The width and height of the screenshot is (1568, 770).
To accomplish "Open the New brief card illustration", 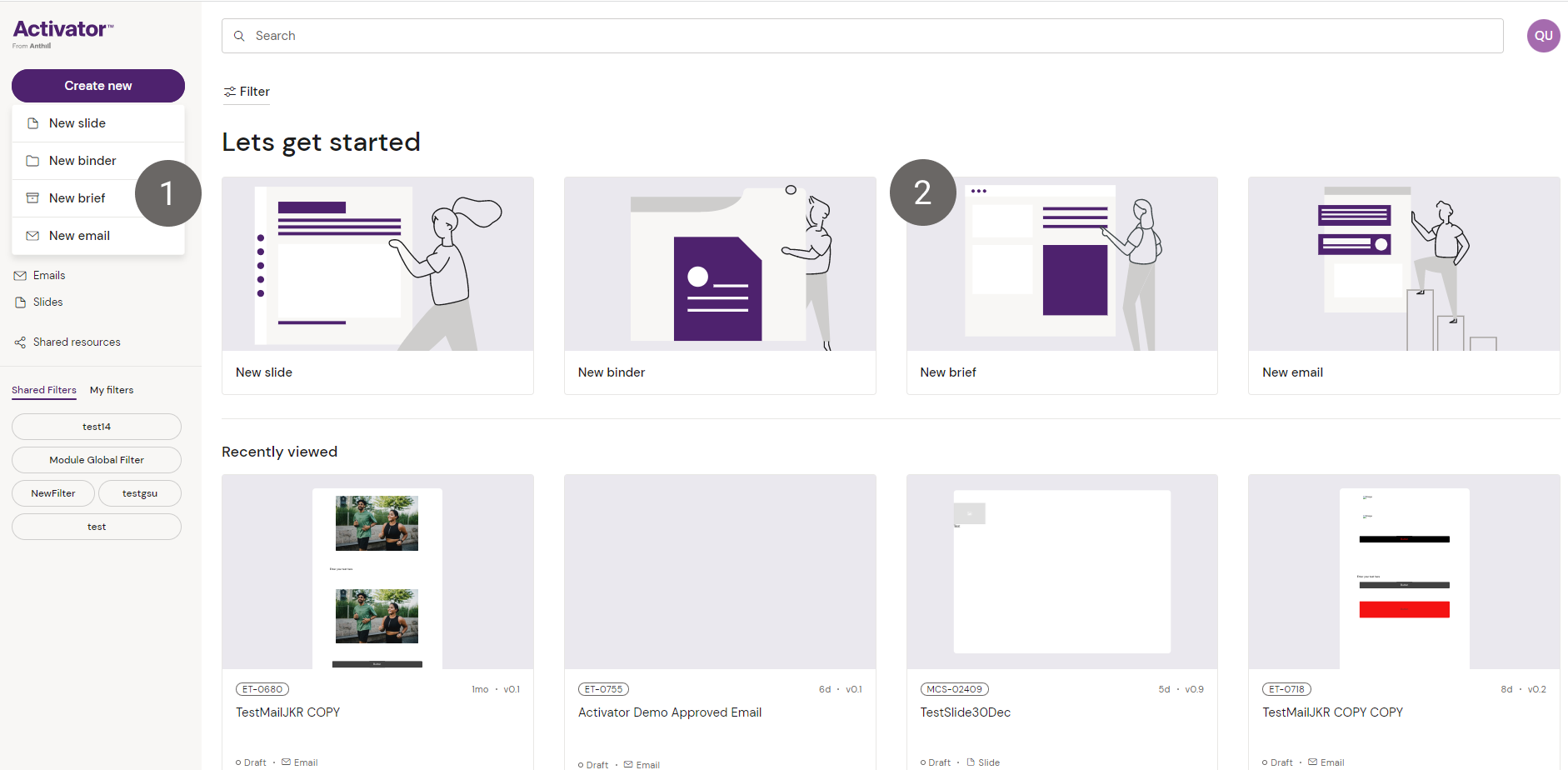I will tap(1061, 264).
